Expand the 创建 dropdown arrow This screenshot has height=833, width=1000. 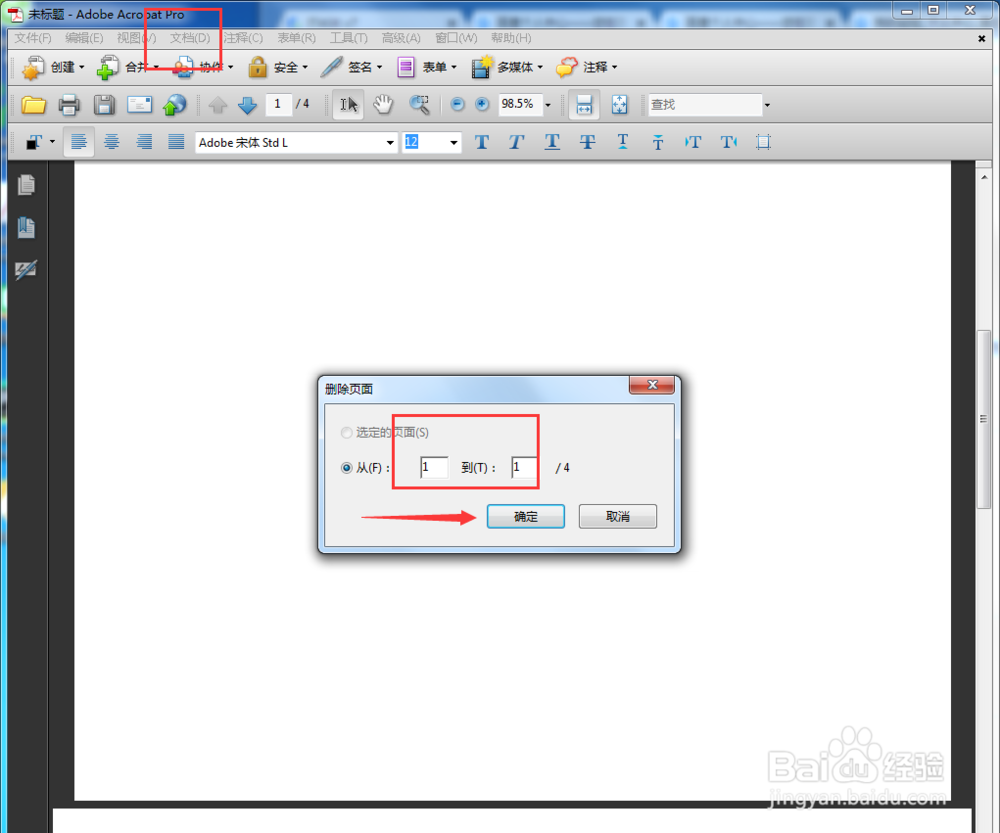point(82,67)
